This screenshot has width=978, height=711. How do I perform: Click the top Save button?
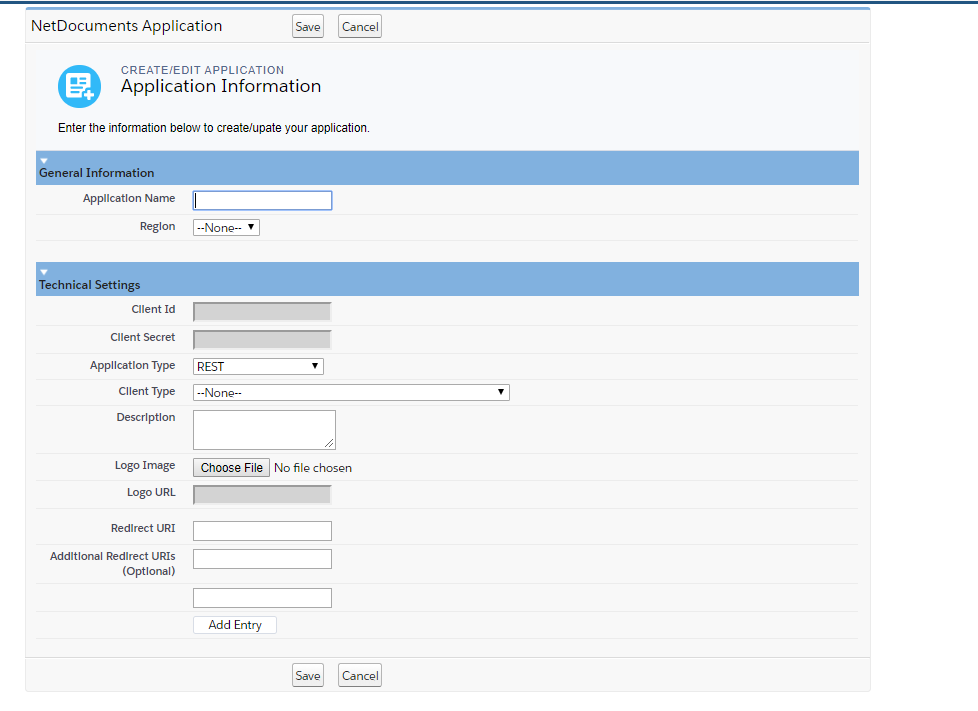coord(307,27)
